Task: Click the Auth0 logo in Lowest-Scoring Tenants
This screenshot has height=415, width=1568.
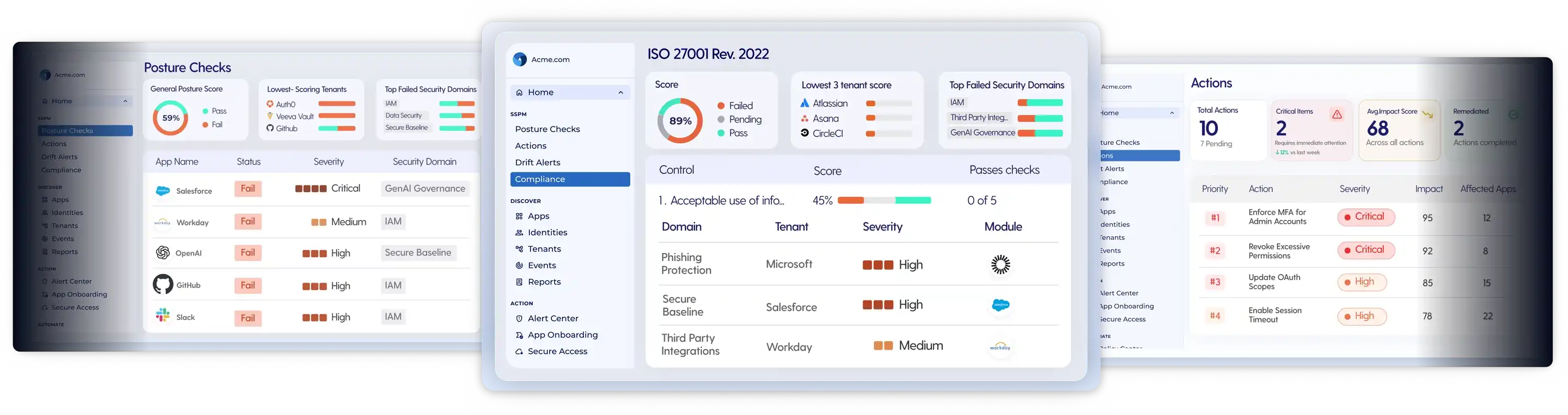Action: (270, 104)
